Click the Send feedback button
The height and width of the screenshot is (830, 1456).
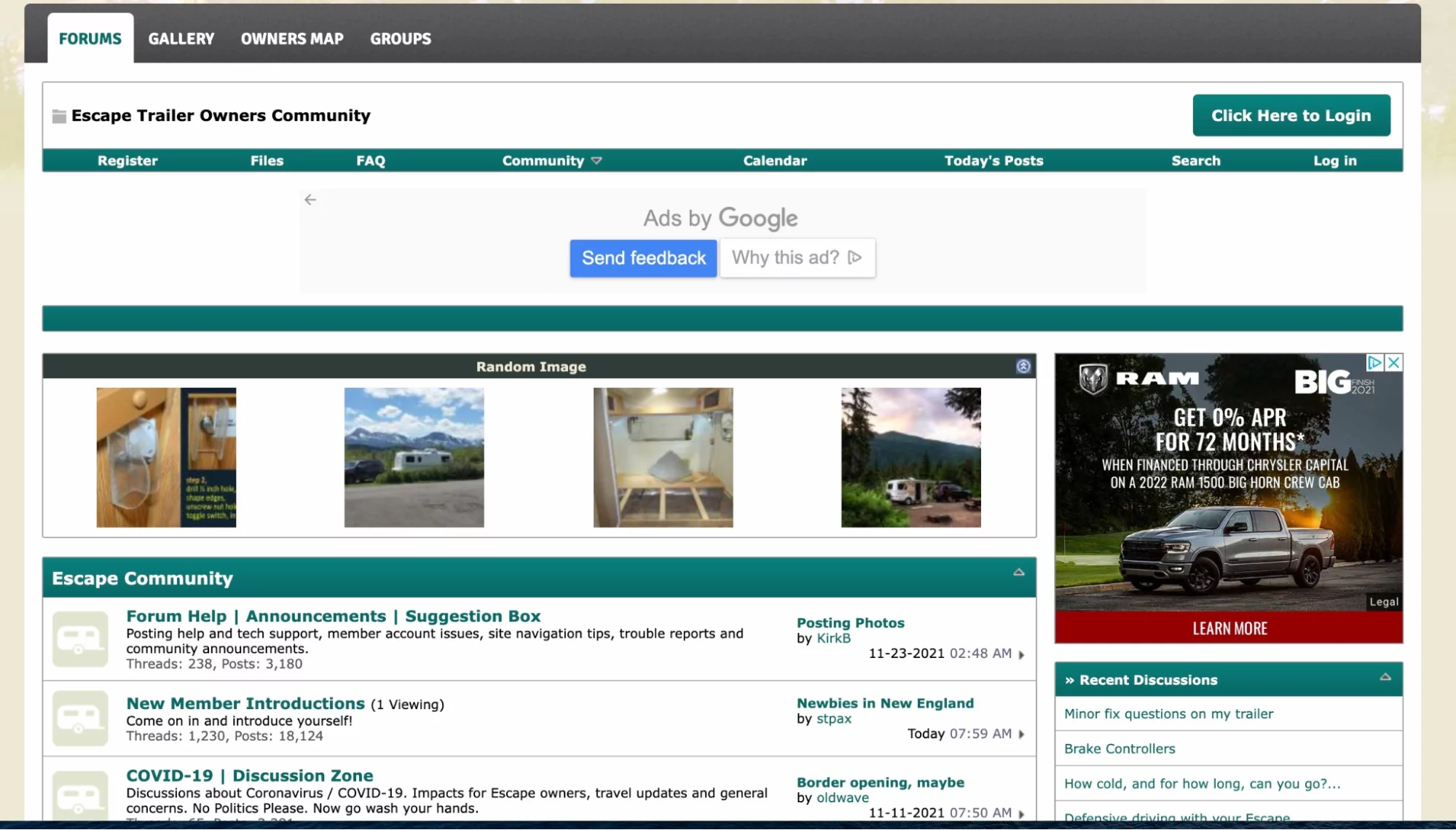tap(643, 257)
